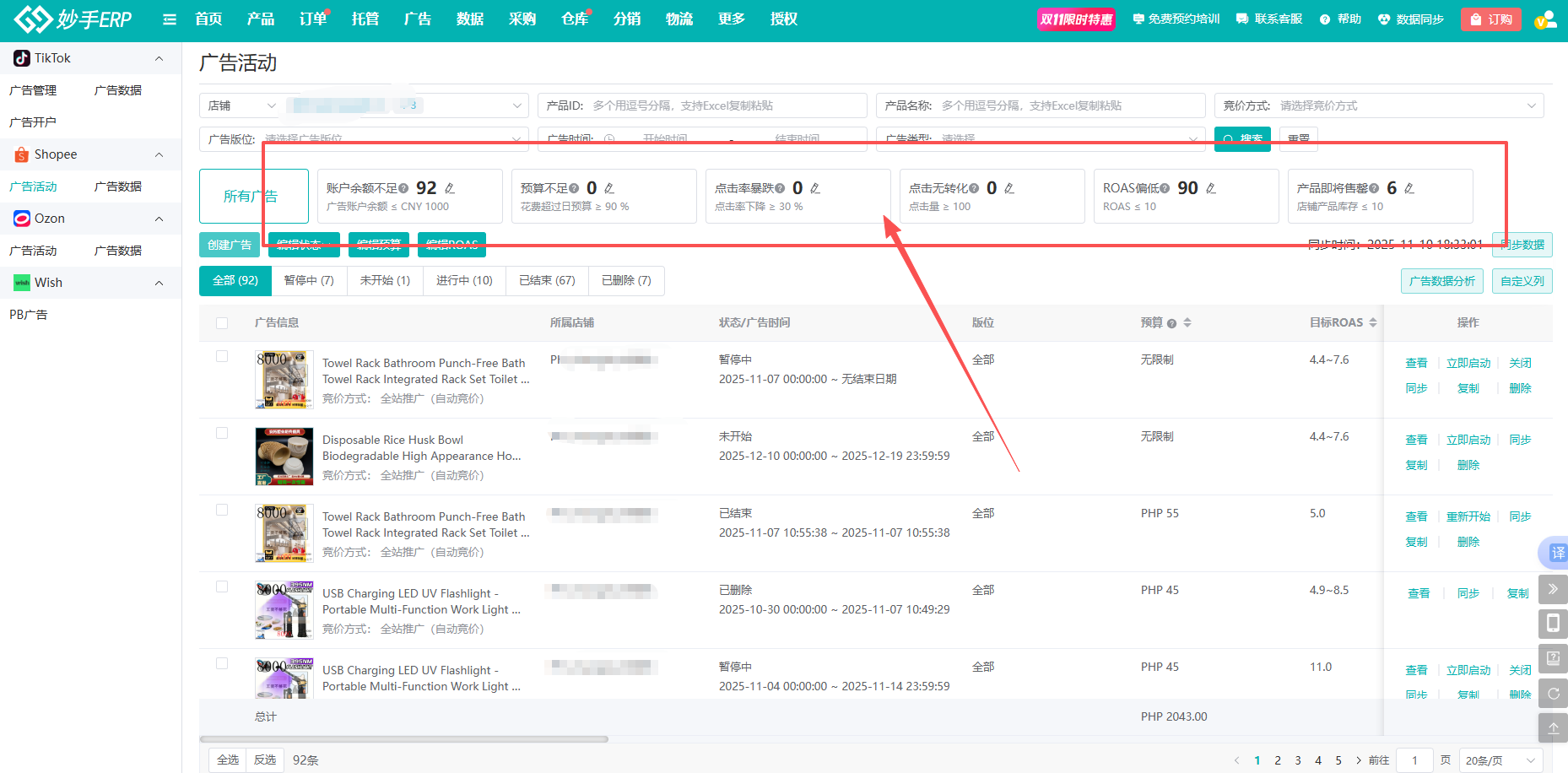
Task: Open the 20条/页 page size dropdown
Action: coord(1500,760)
